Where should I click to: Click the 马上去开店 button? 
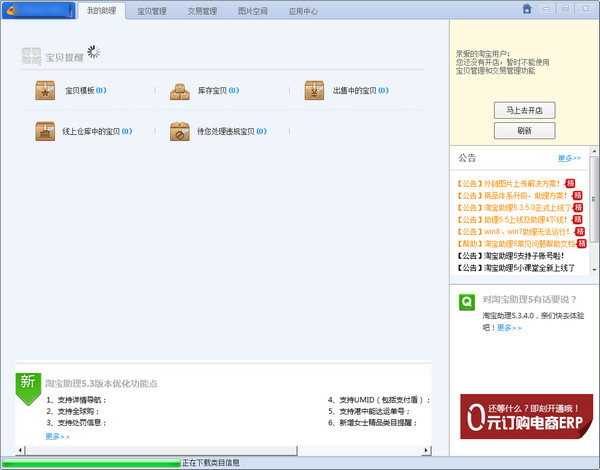pos(524,110)
